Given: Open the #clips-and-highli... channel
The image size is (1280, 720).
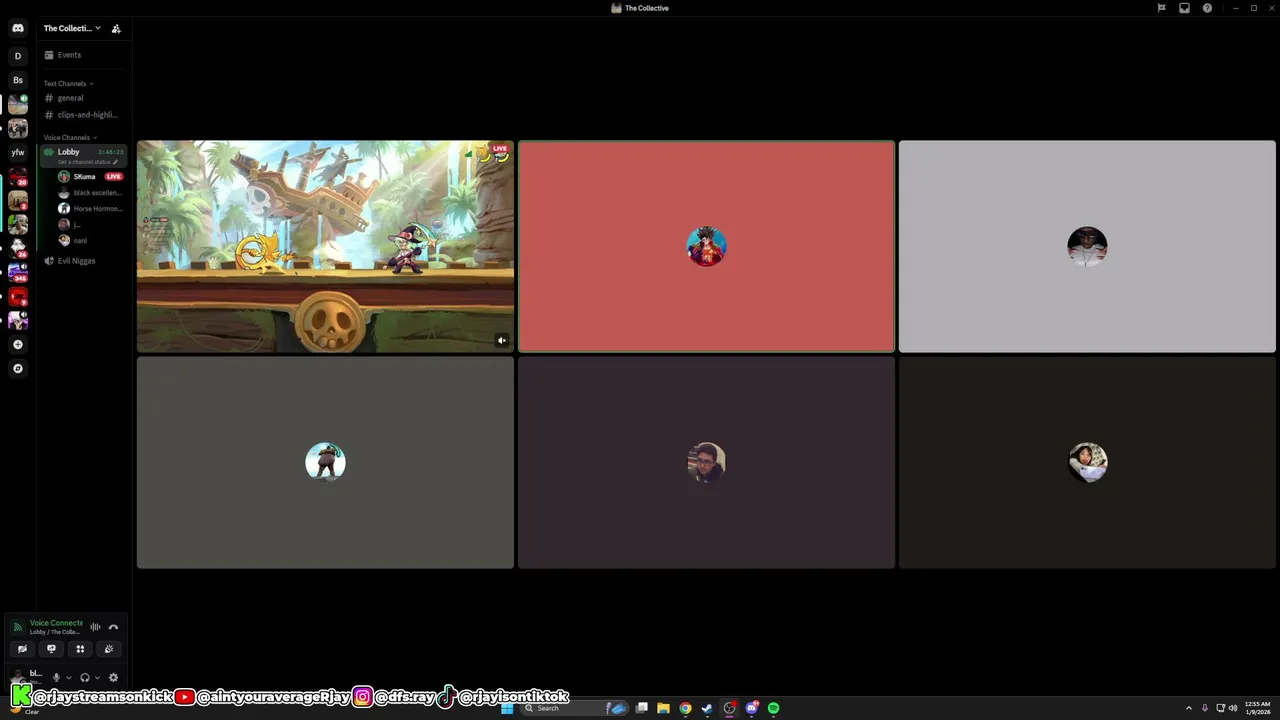Looking at the screenshot, I should (x=84, y=115).
